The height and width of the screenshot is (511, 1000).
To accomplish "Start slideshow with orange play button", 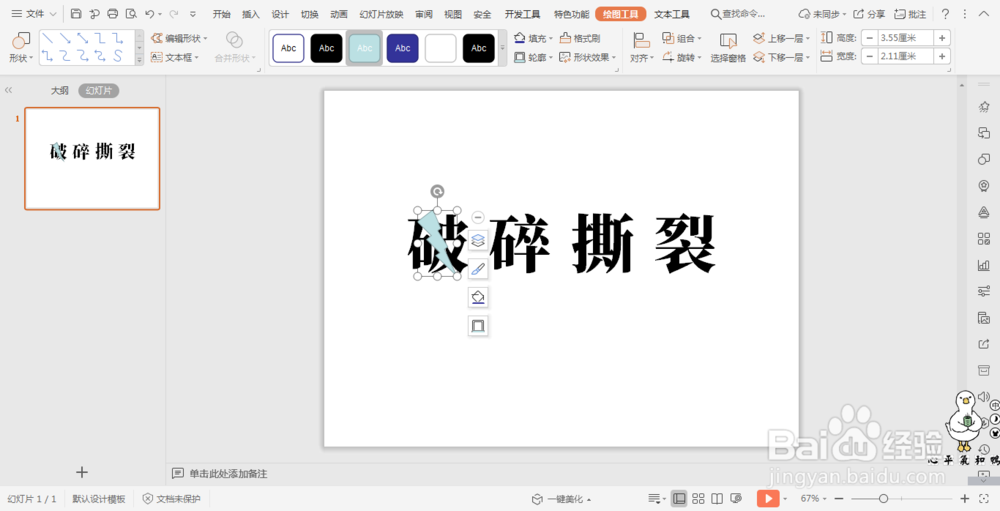I will [x=768, y=498].
